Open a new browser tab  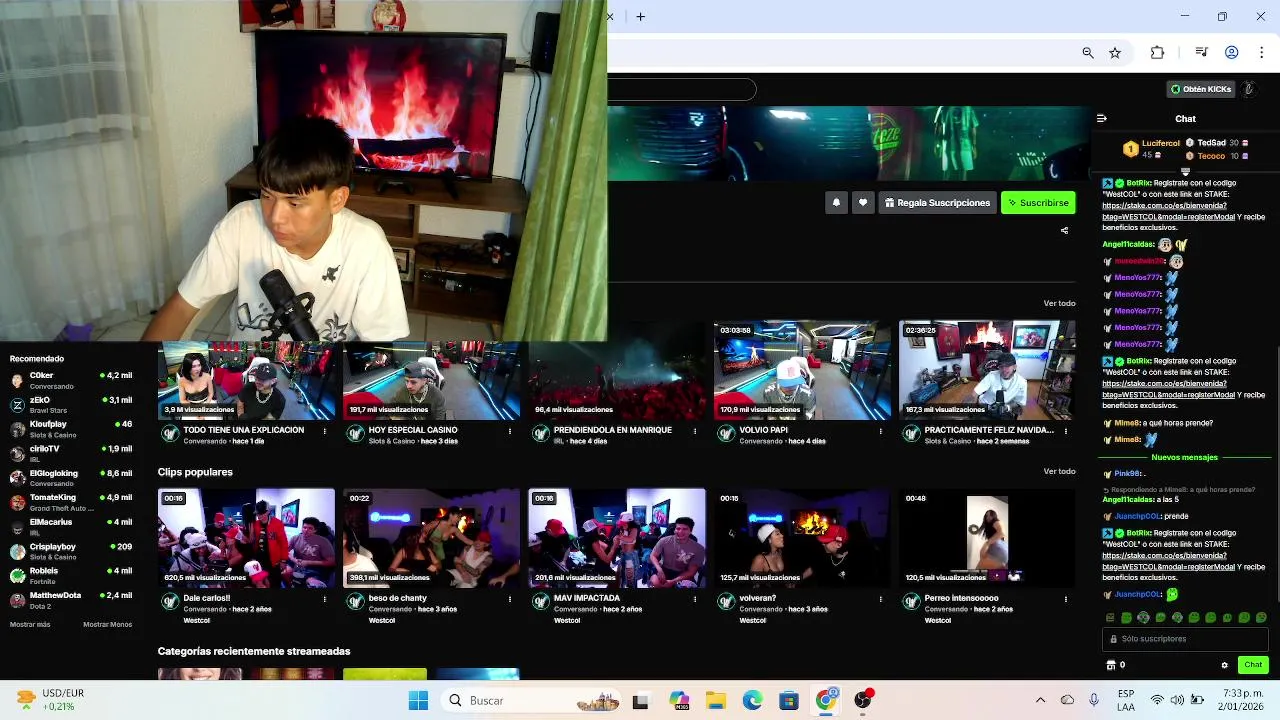pos(641,16)
